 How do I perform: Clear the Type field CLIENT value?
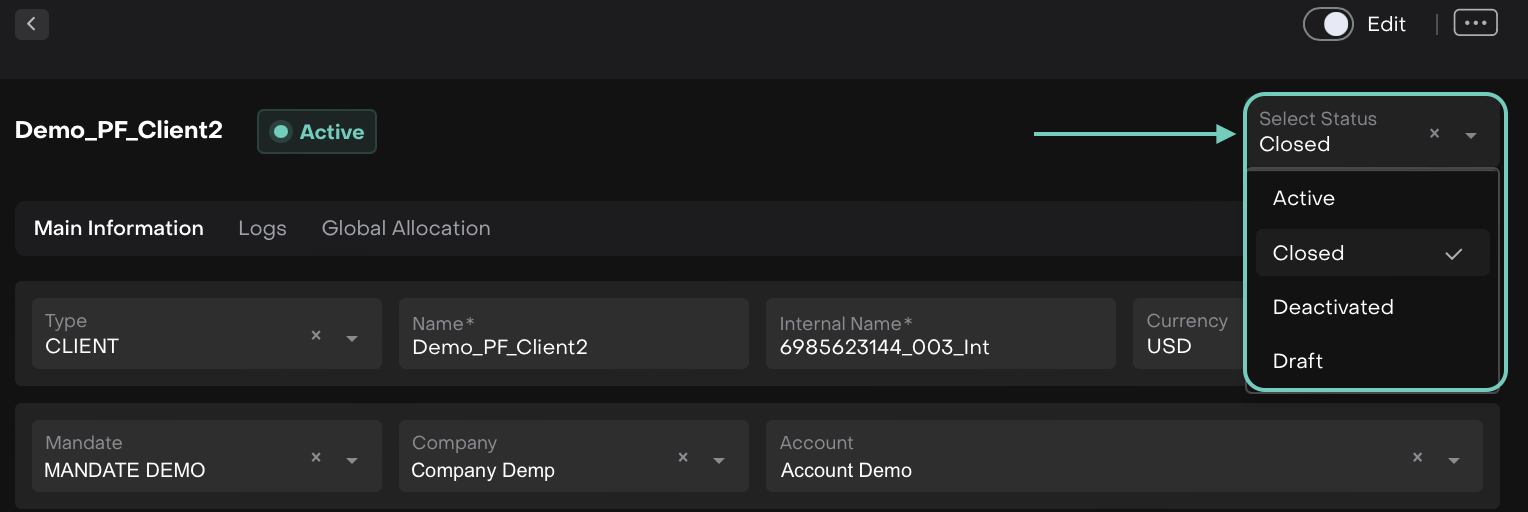316,336
